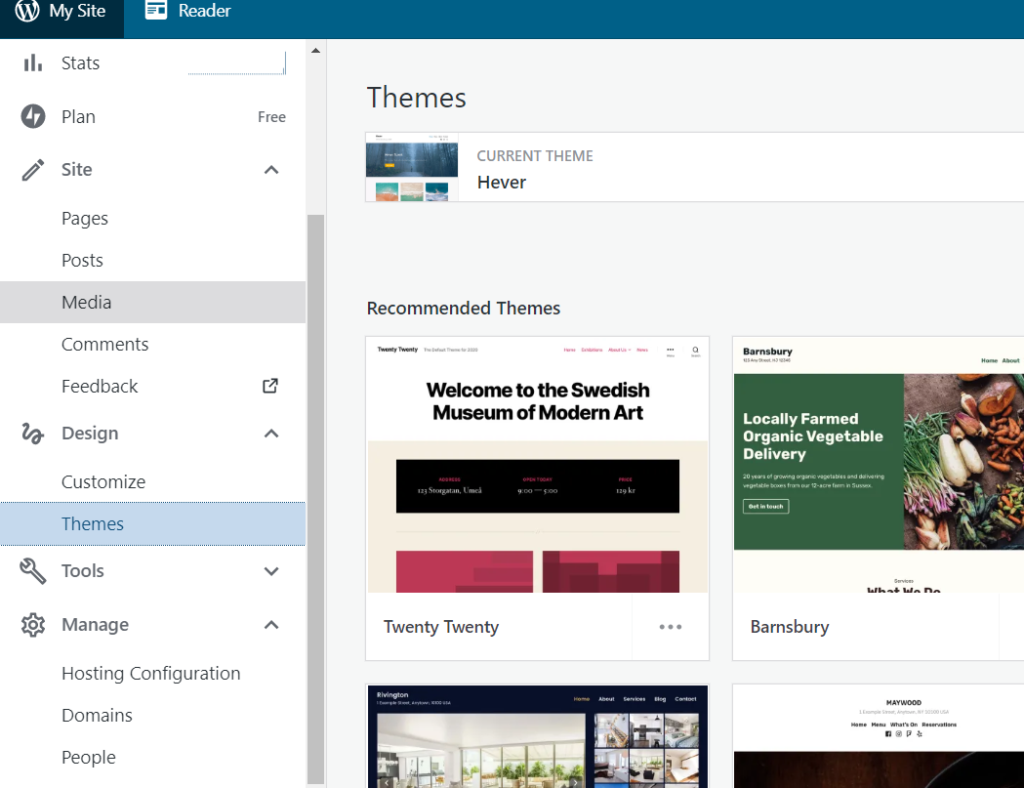Click the Design squiggle icon

click(x=33, y=433)
